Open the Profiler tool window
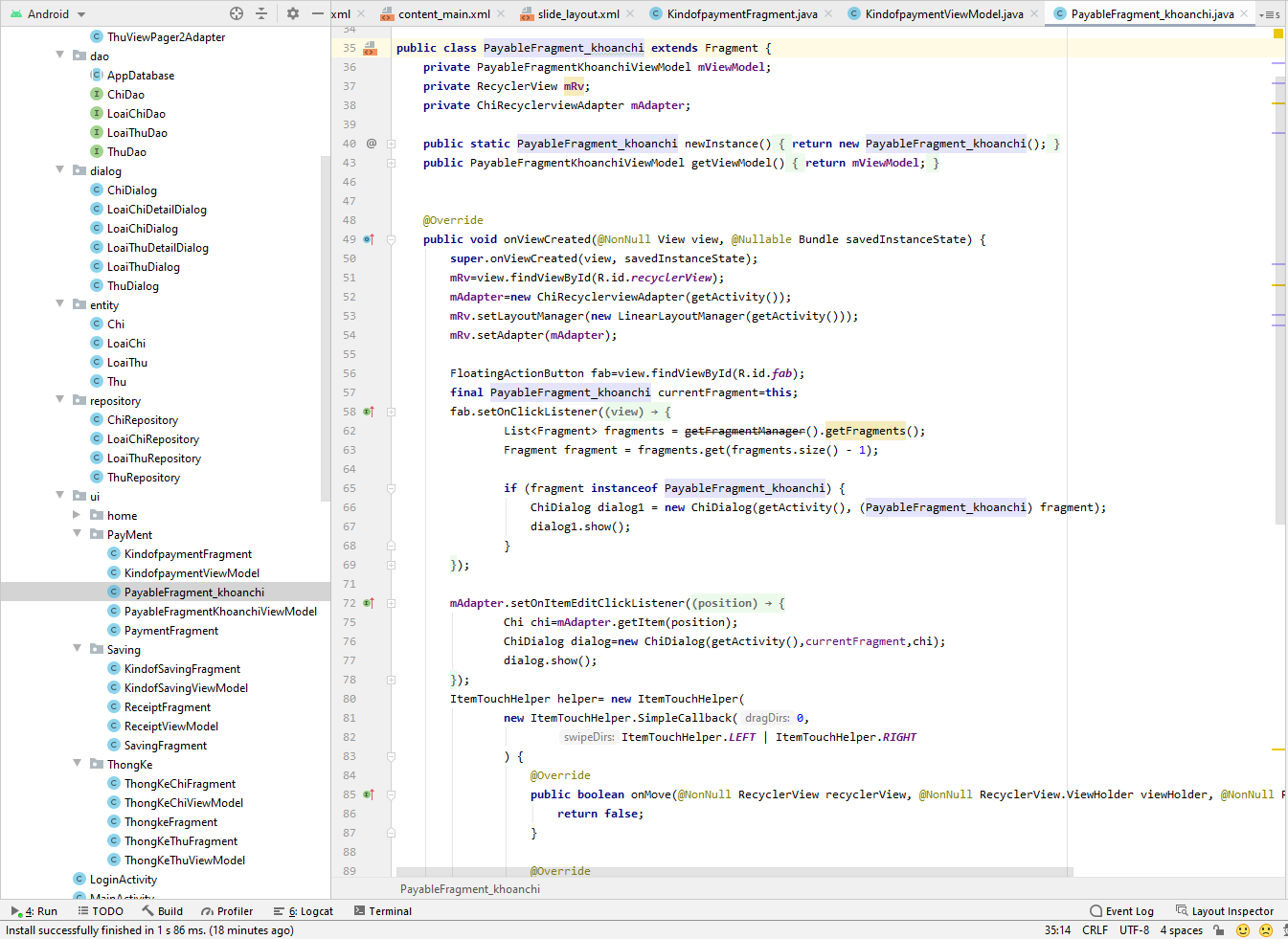The height and width of the screenshot is (939, 1288). point(227,911)
